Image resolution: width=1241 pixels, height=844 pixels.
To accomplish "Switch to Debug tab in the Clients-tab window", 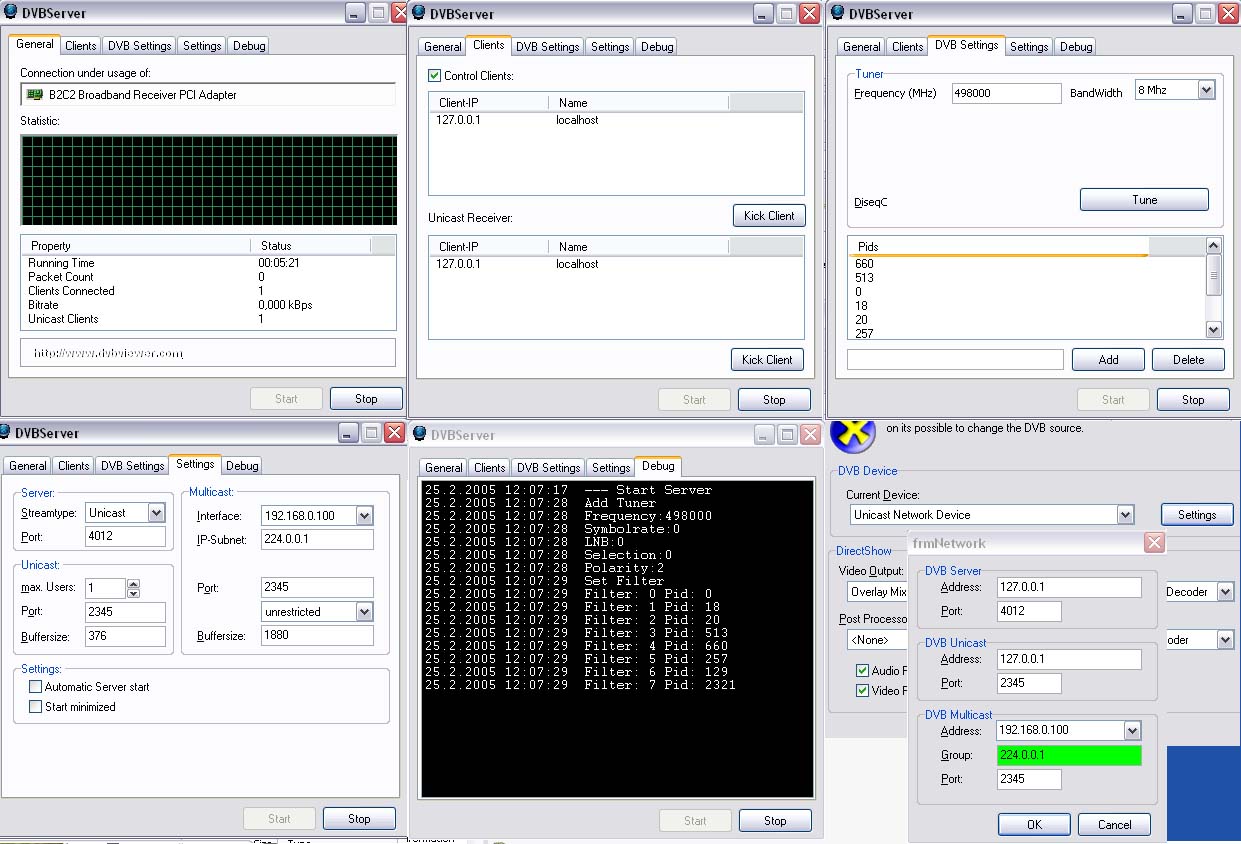I will pyautogui.click(x=657, y=47).
